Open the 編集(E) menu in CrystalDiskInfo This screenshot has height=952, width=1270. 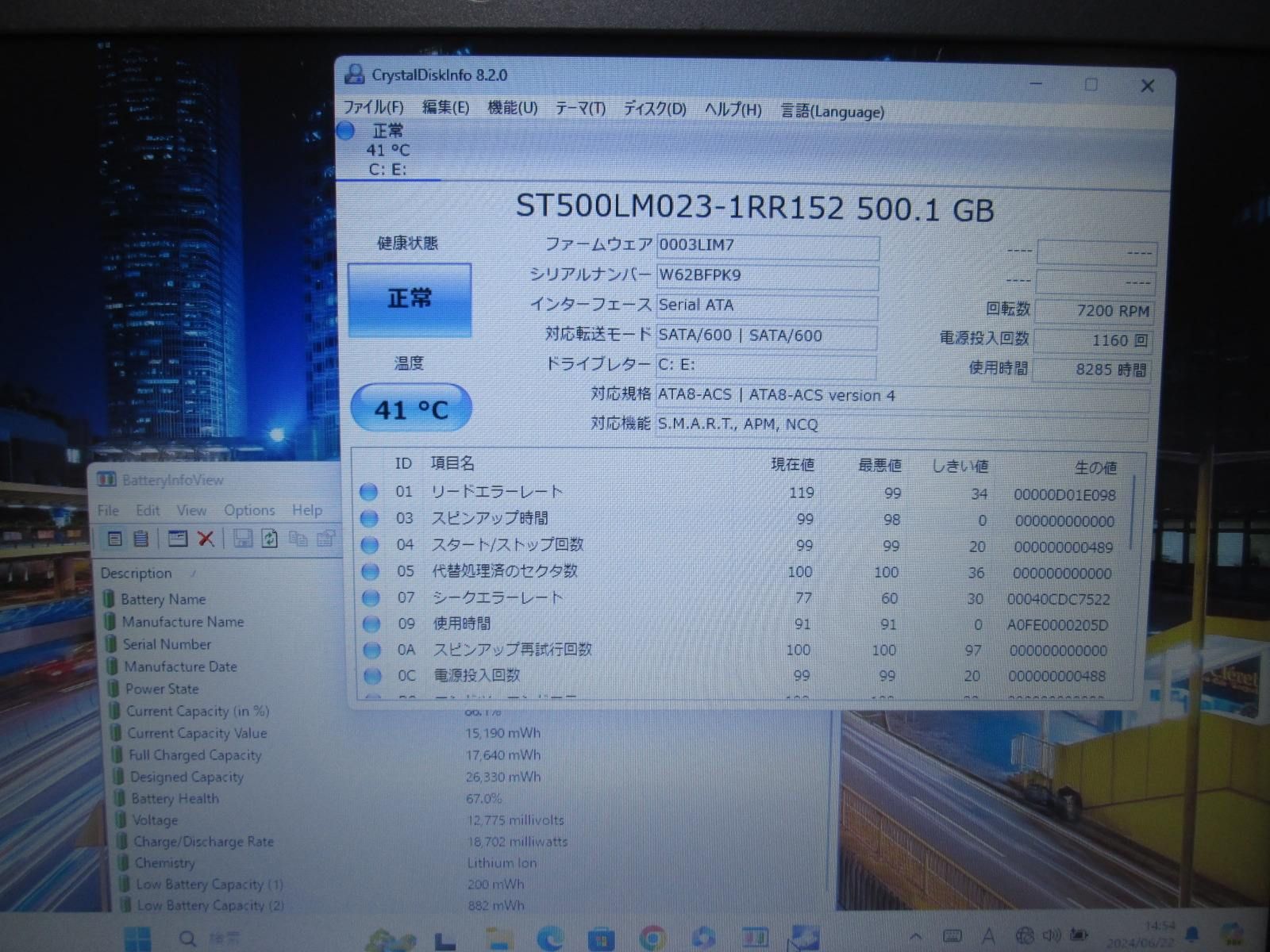tap(445, 107)
